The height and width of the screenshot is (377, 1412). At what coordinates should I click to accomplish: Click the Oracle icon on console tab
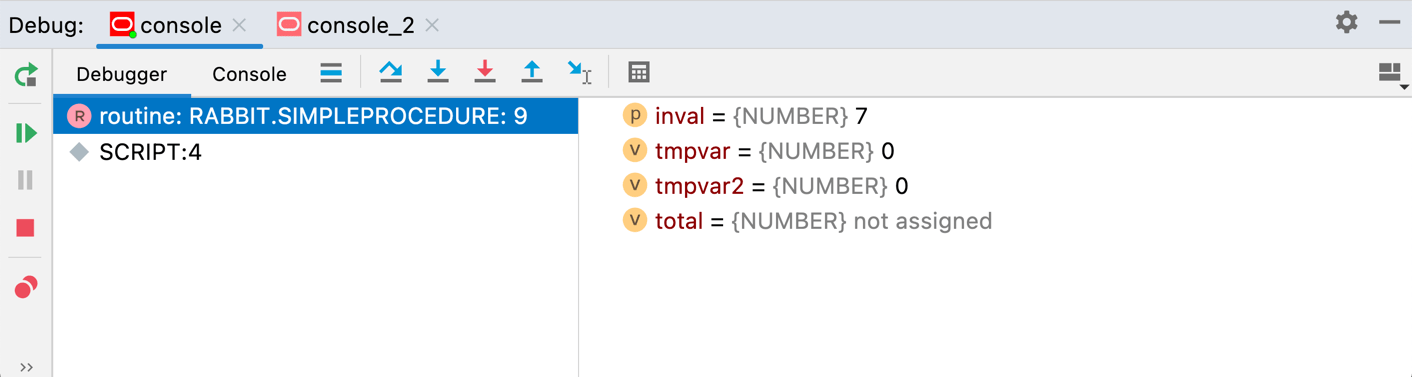[122, 25]
